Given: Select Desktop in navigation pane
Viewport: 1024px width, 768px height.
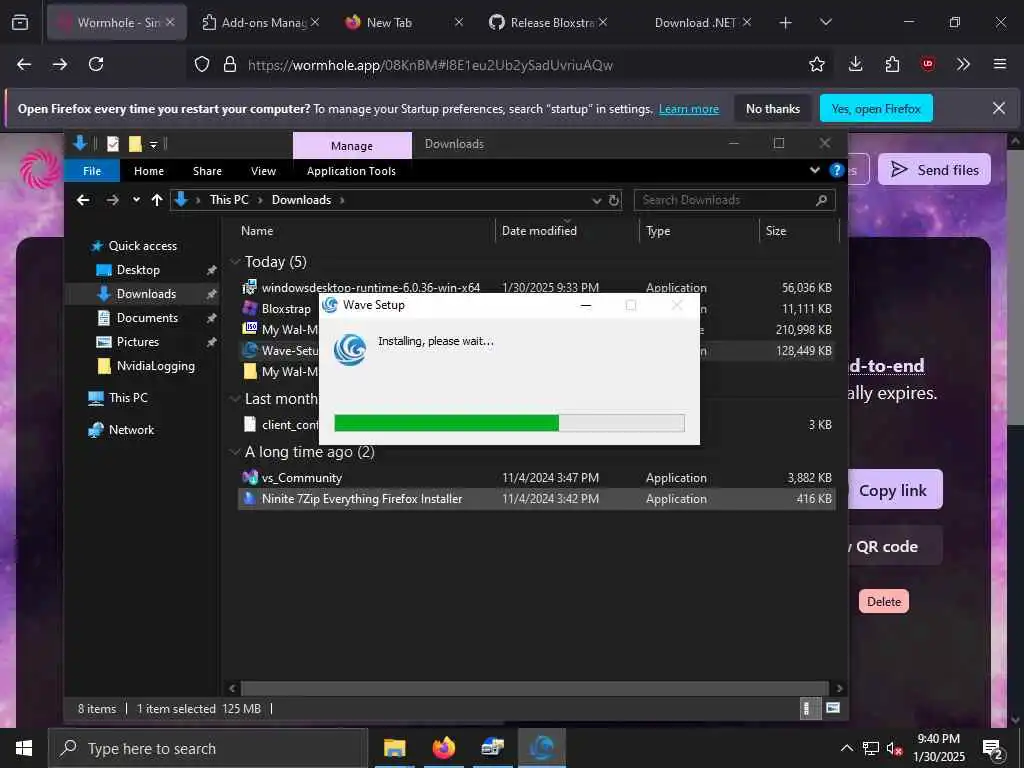Looking at the screenshot, I should tap(138, 270).
